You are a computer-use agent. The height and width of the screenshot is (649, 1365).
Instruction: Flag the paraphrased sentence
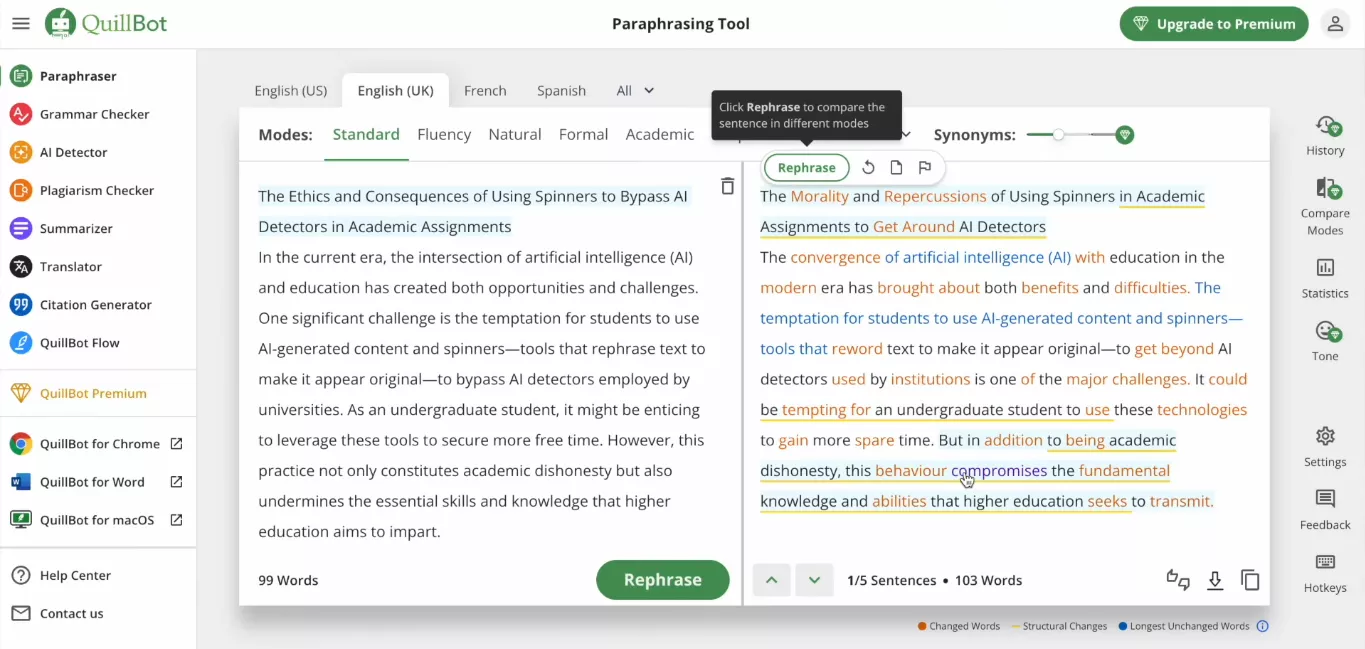923,167
